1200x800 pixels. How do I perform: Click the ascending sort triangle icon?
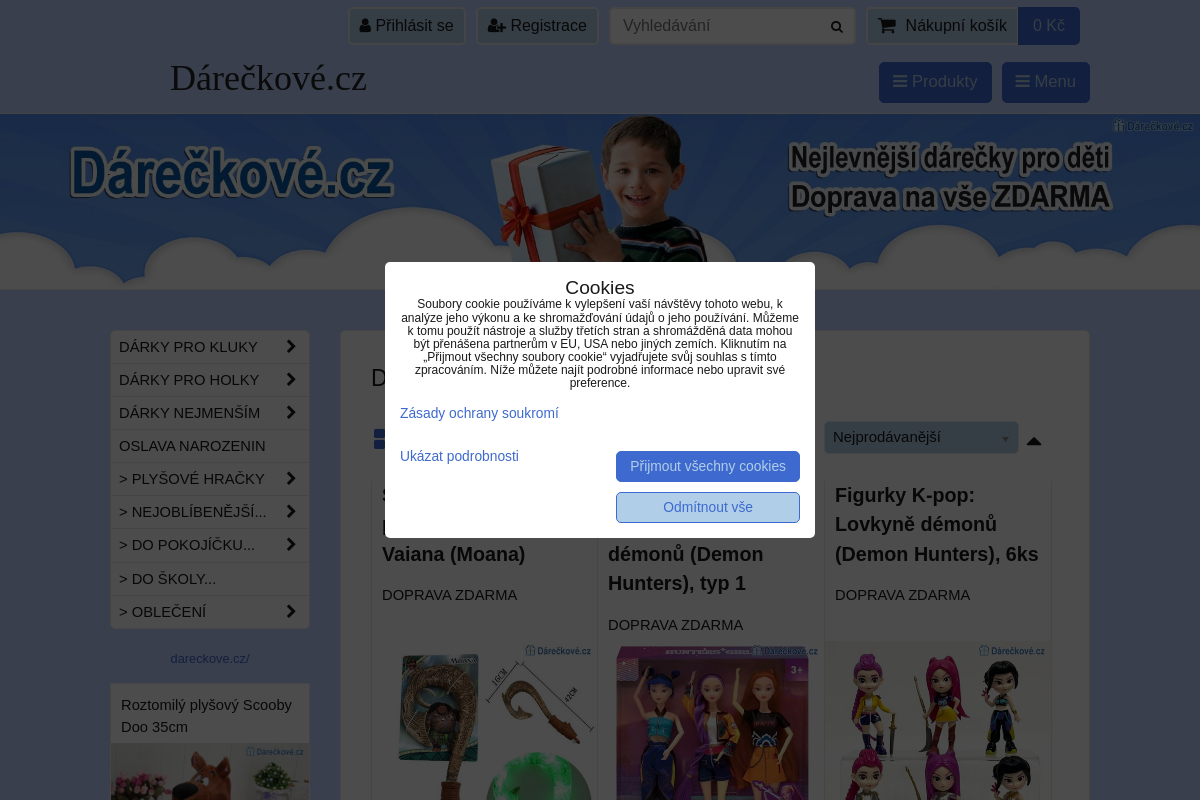tap(1034, 440)
